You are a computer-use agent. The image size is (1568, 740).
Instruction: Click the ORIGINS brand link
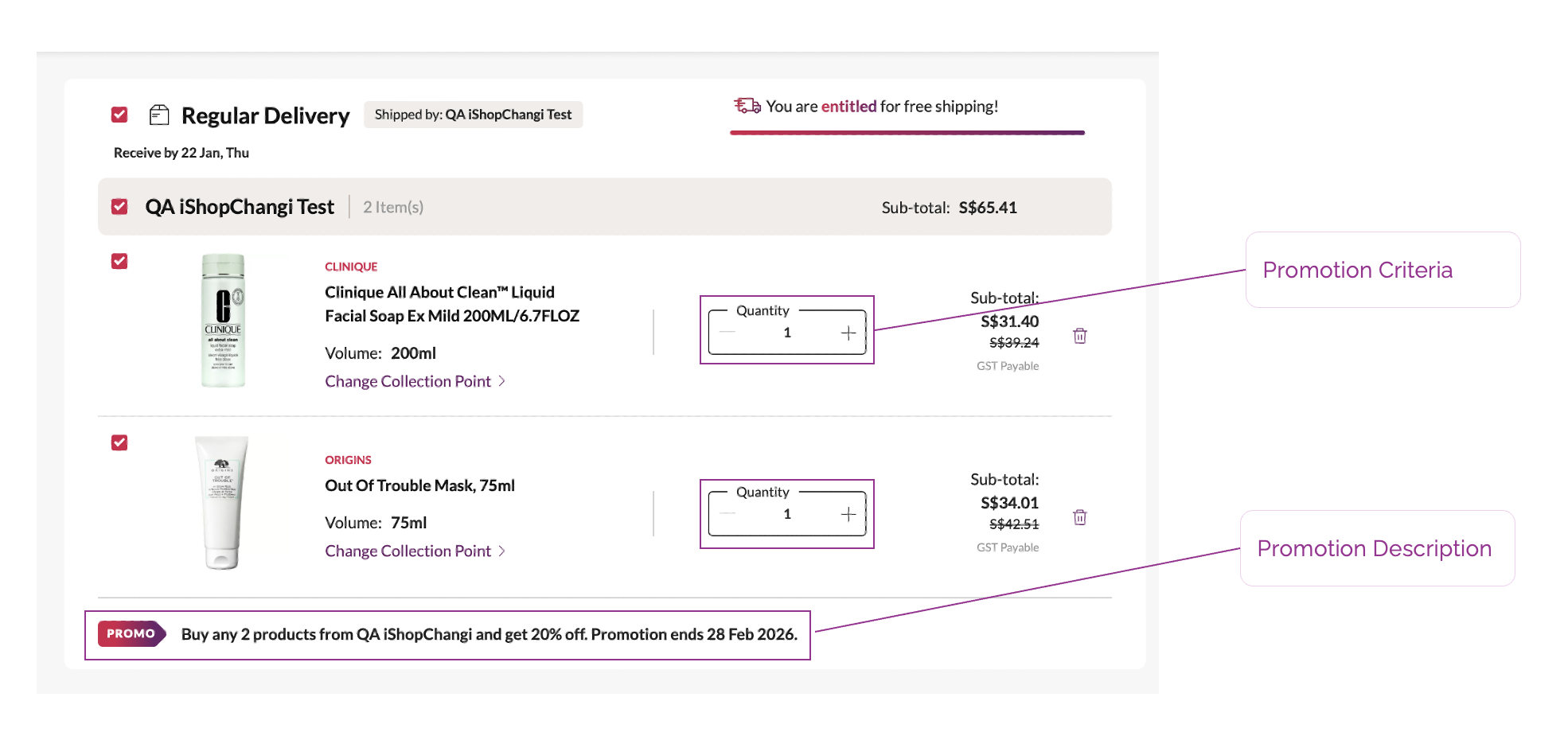click(348, 460)
